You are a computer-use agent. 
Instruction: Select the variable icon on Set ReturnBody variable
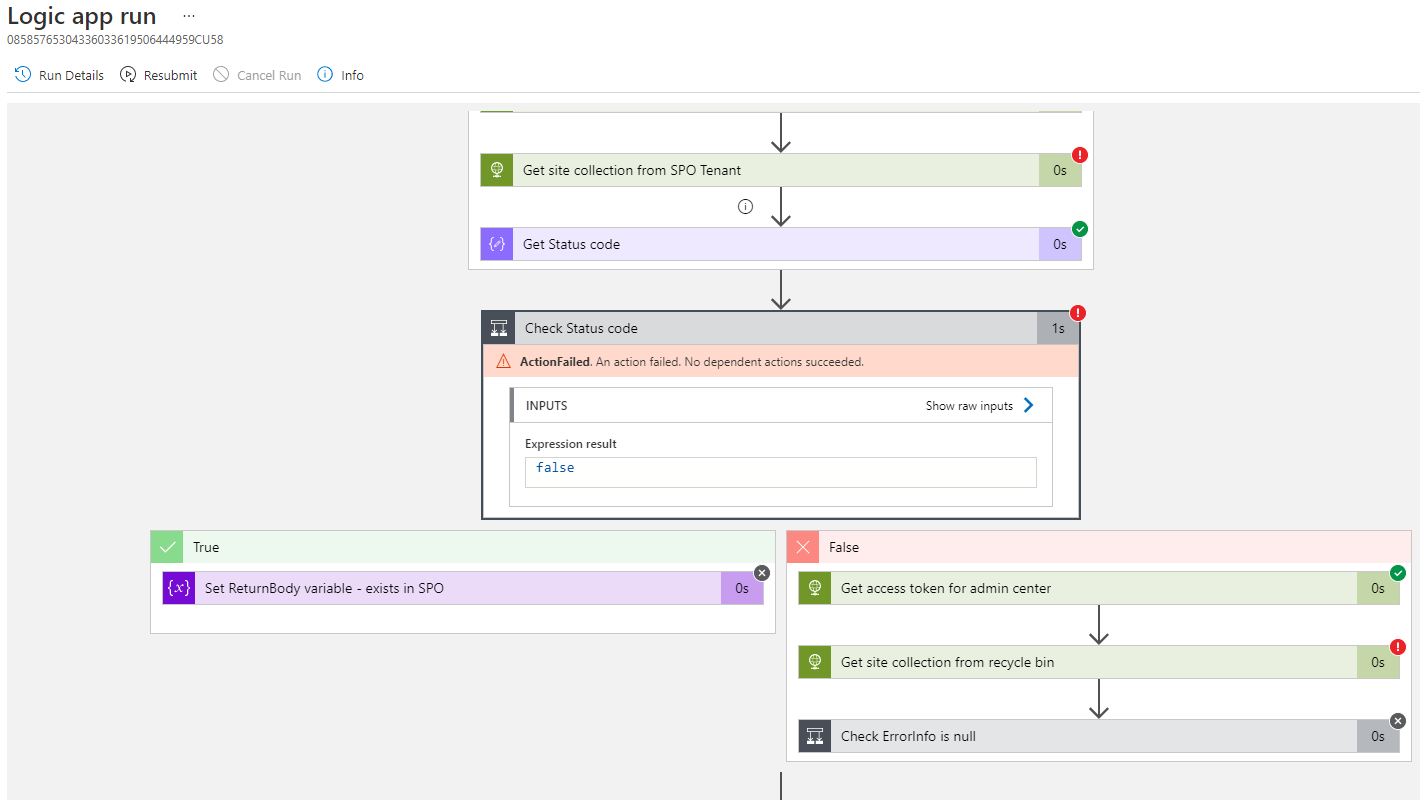pos(178,588)
